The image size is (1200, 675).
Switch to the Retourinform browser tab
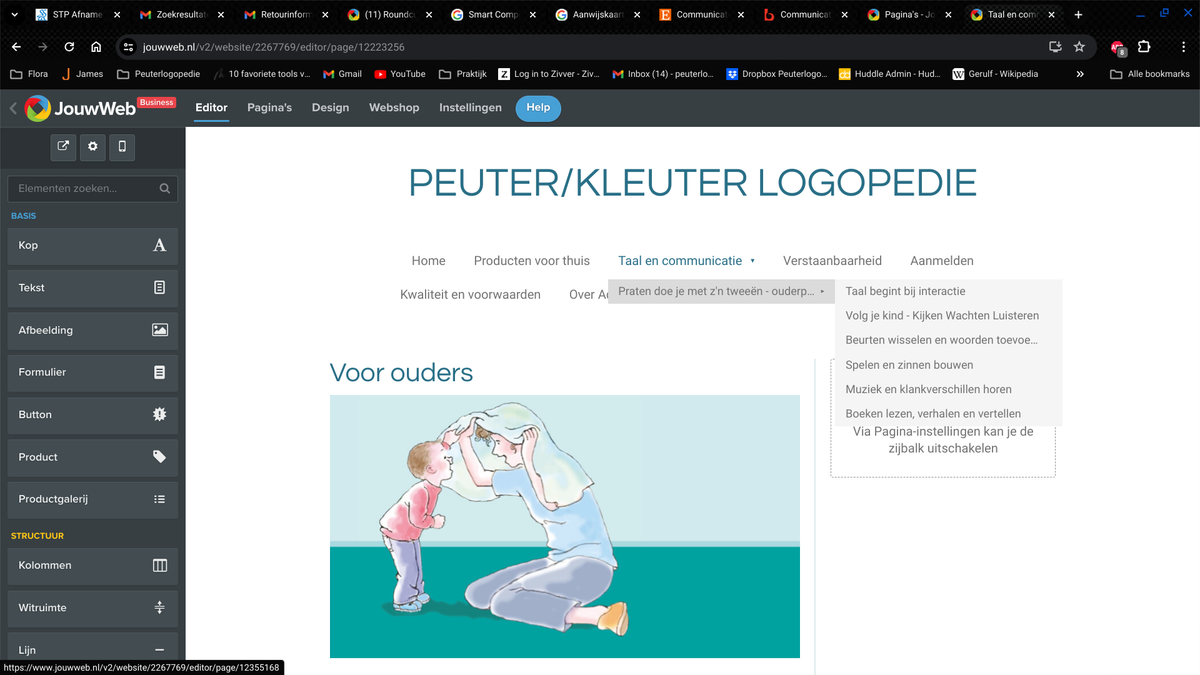(x=284, y=15)
